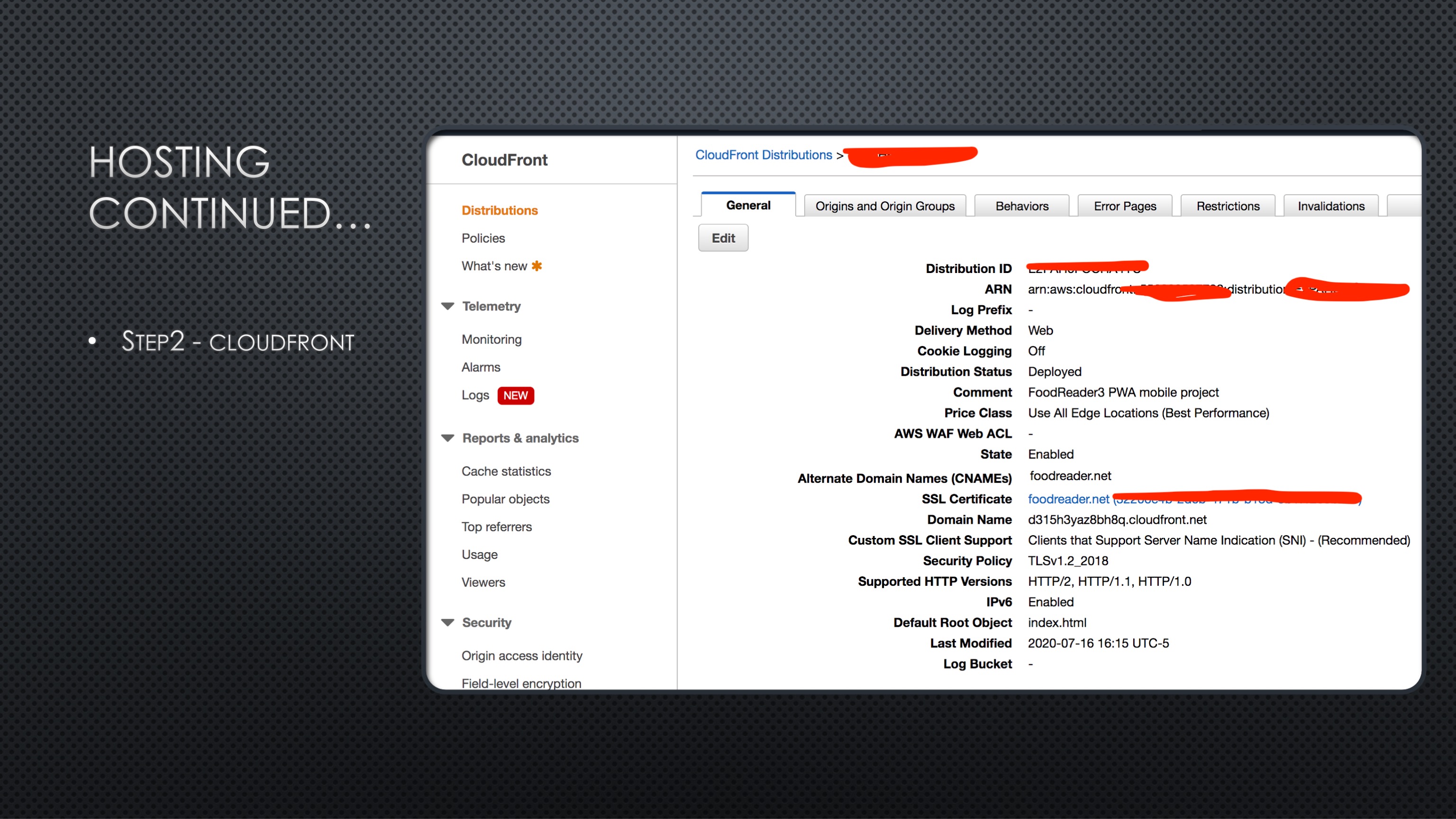Open the General tab

748,205
